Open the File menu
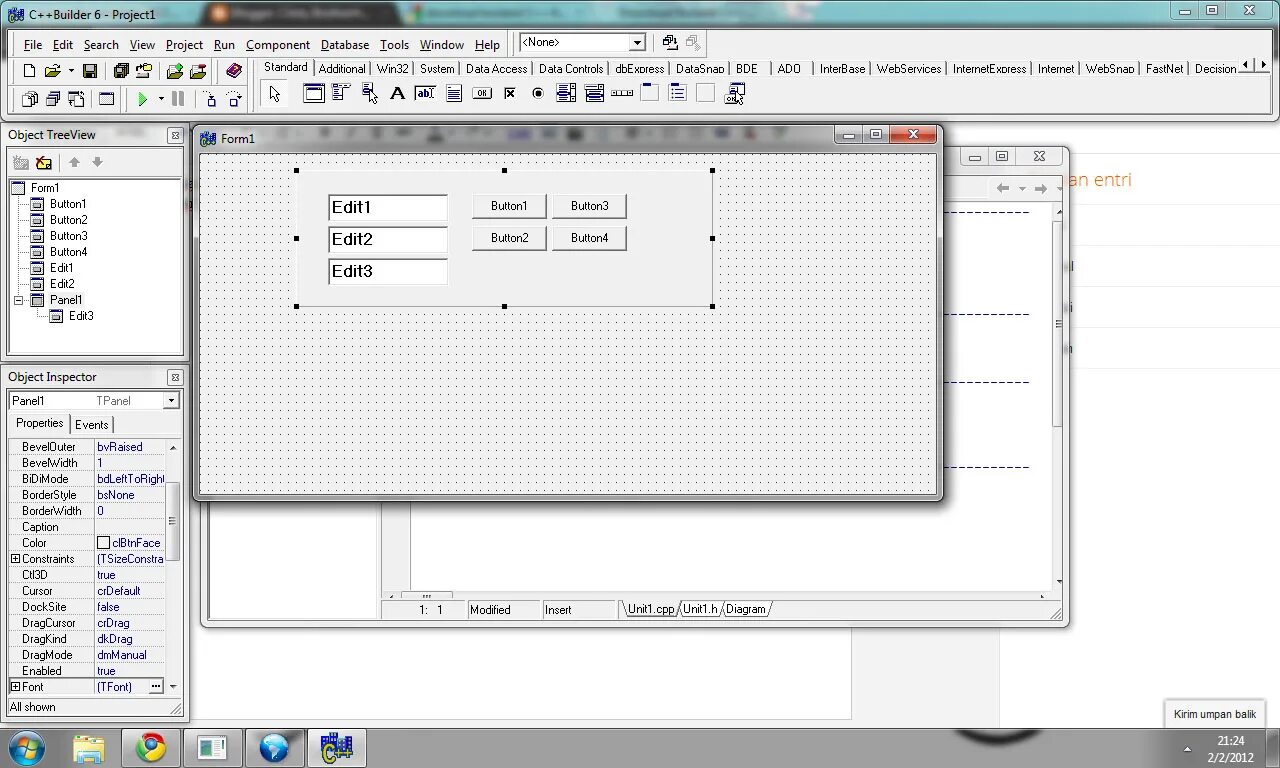The width and height of the screenshot is (1280, 768). 33,45
